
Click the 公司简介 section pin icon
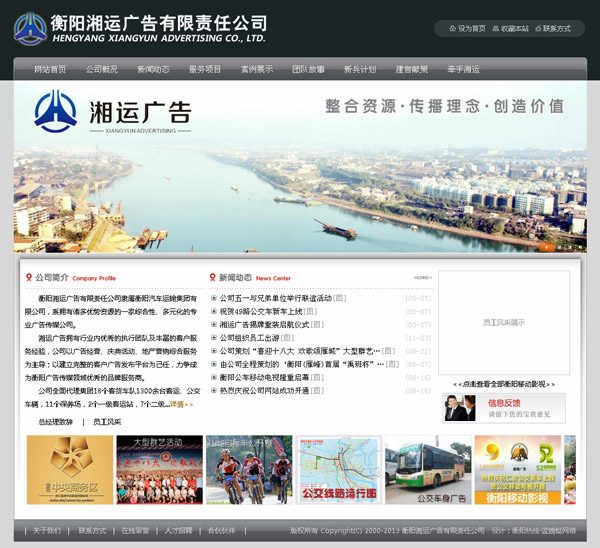[28, 277]
